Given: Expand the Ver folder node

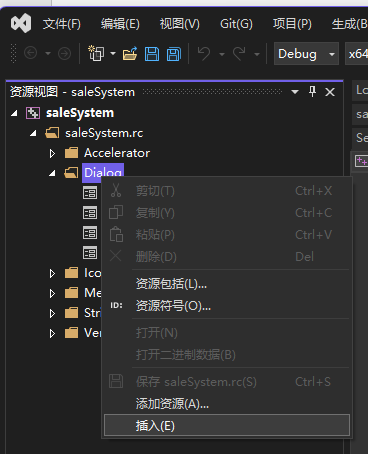Looking at the screenshot, I should [52, 333].
